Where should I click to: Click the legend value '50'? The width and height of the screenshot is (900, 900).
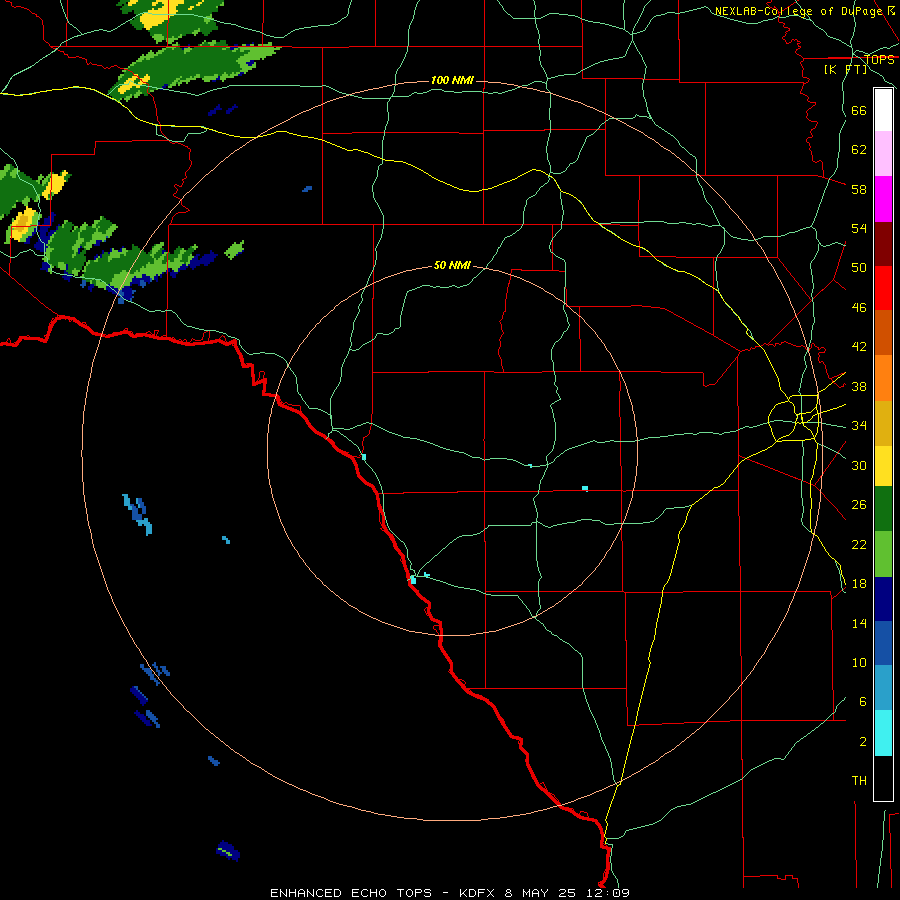click(x=859, y=267)
